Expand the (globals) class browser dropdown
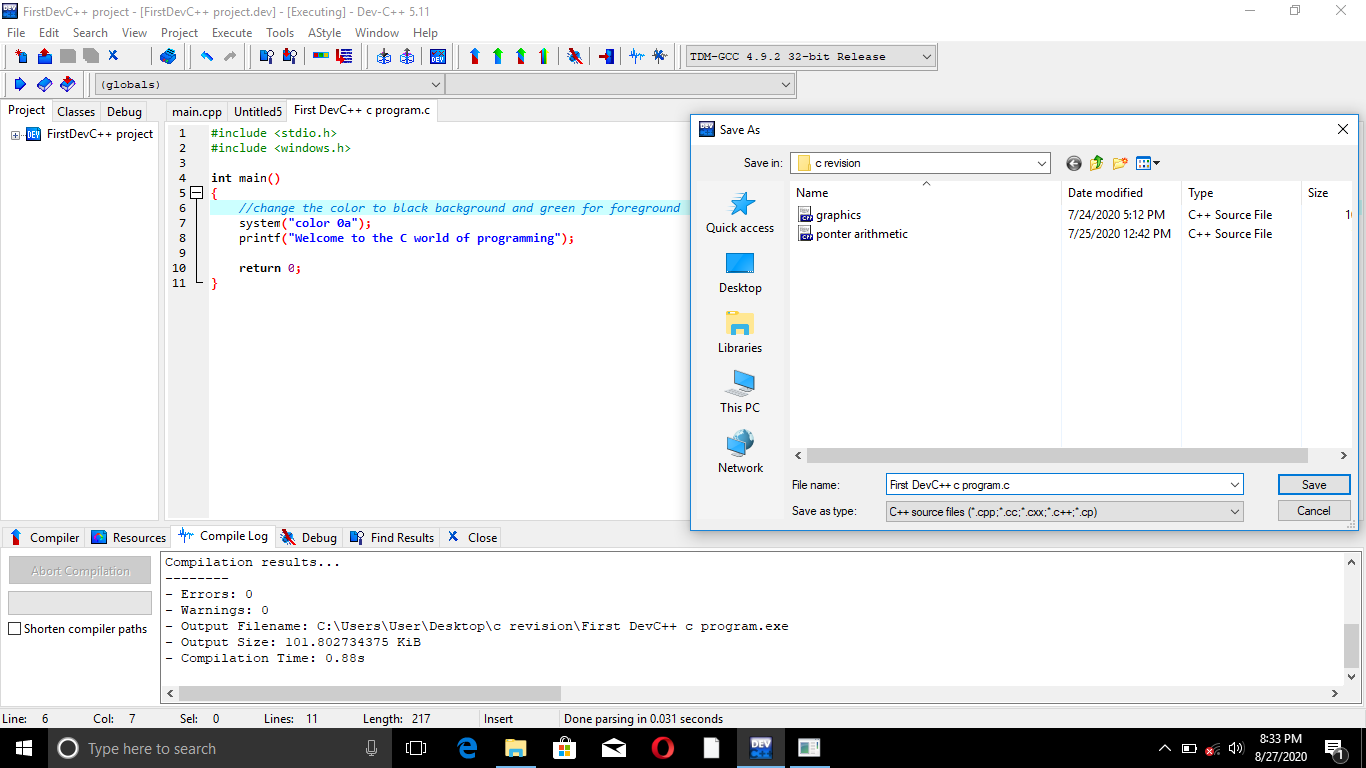 pos(435,84)
